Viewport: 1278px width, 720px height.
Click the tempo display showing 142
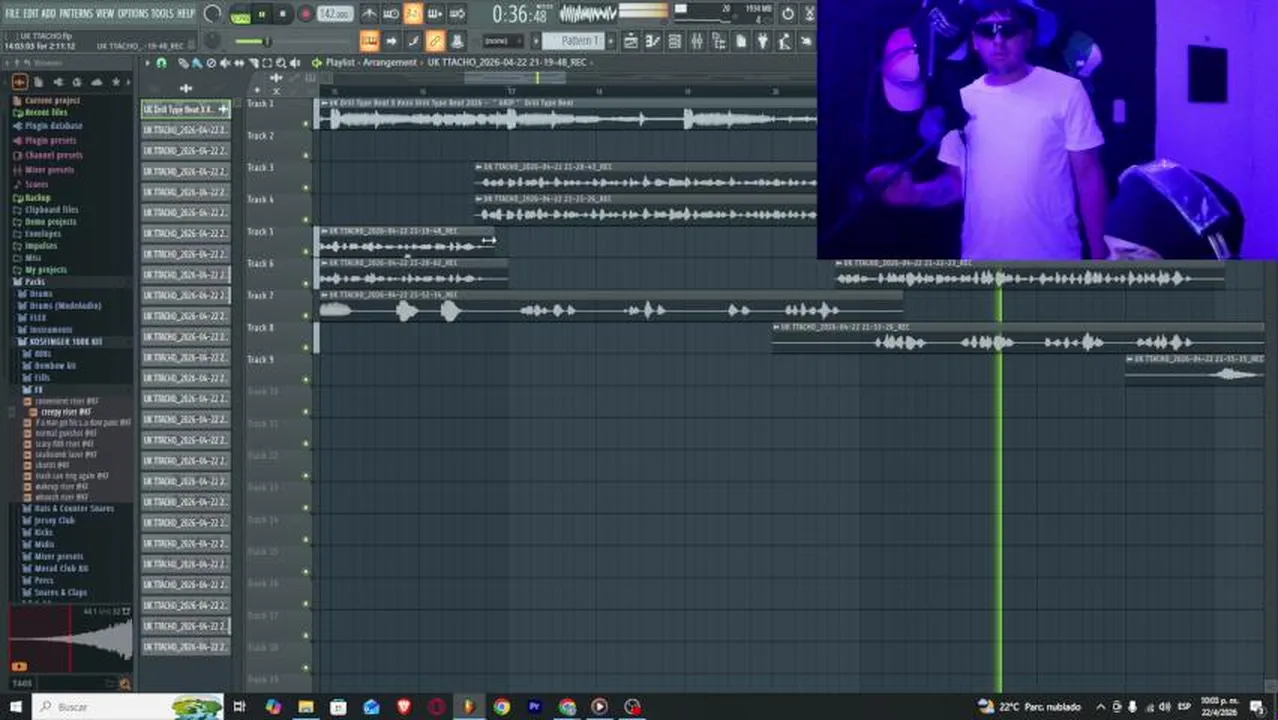pos(335,14)
